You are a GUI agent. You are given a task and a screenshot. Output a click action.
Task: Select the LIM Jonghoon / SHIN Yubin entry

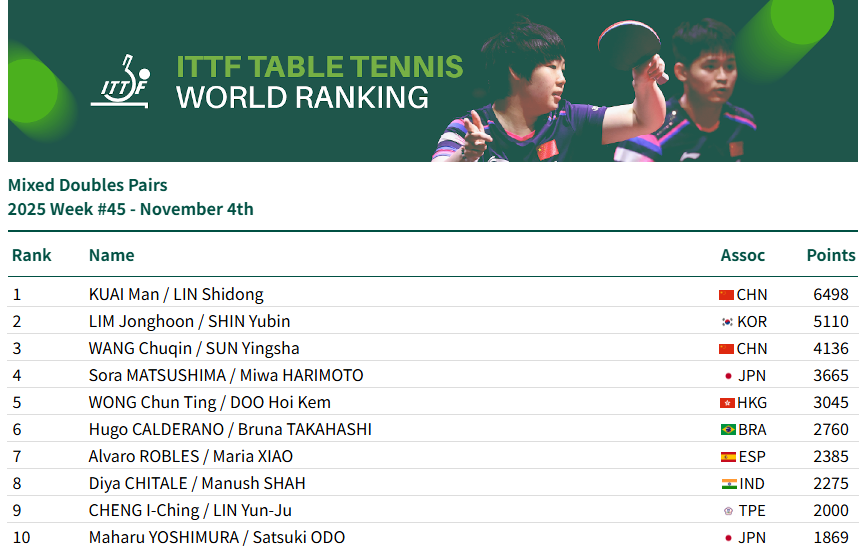(x=189, y=322)
